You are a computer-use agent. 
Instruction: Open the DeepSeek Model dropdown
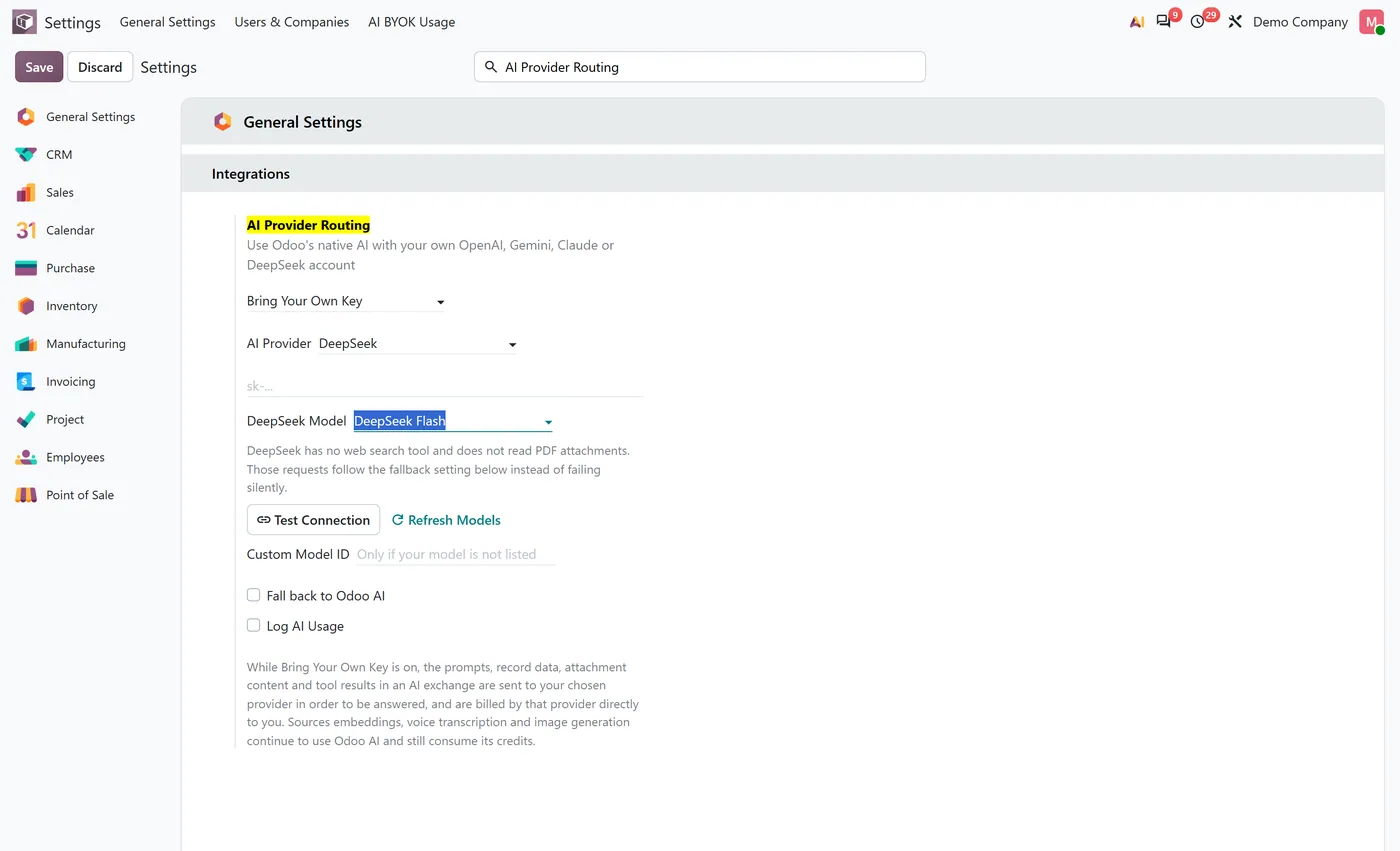click(x=453, y=422)
